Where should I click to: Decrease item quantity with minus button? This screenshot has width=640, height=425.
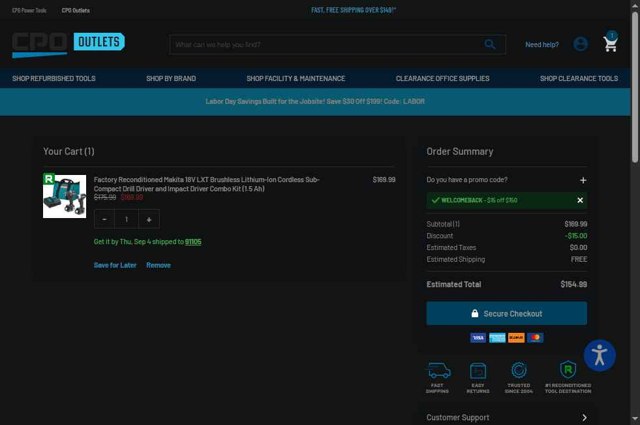[104, 219]
